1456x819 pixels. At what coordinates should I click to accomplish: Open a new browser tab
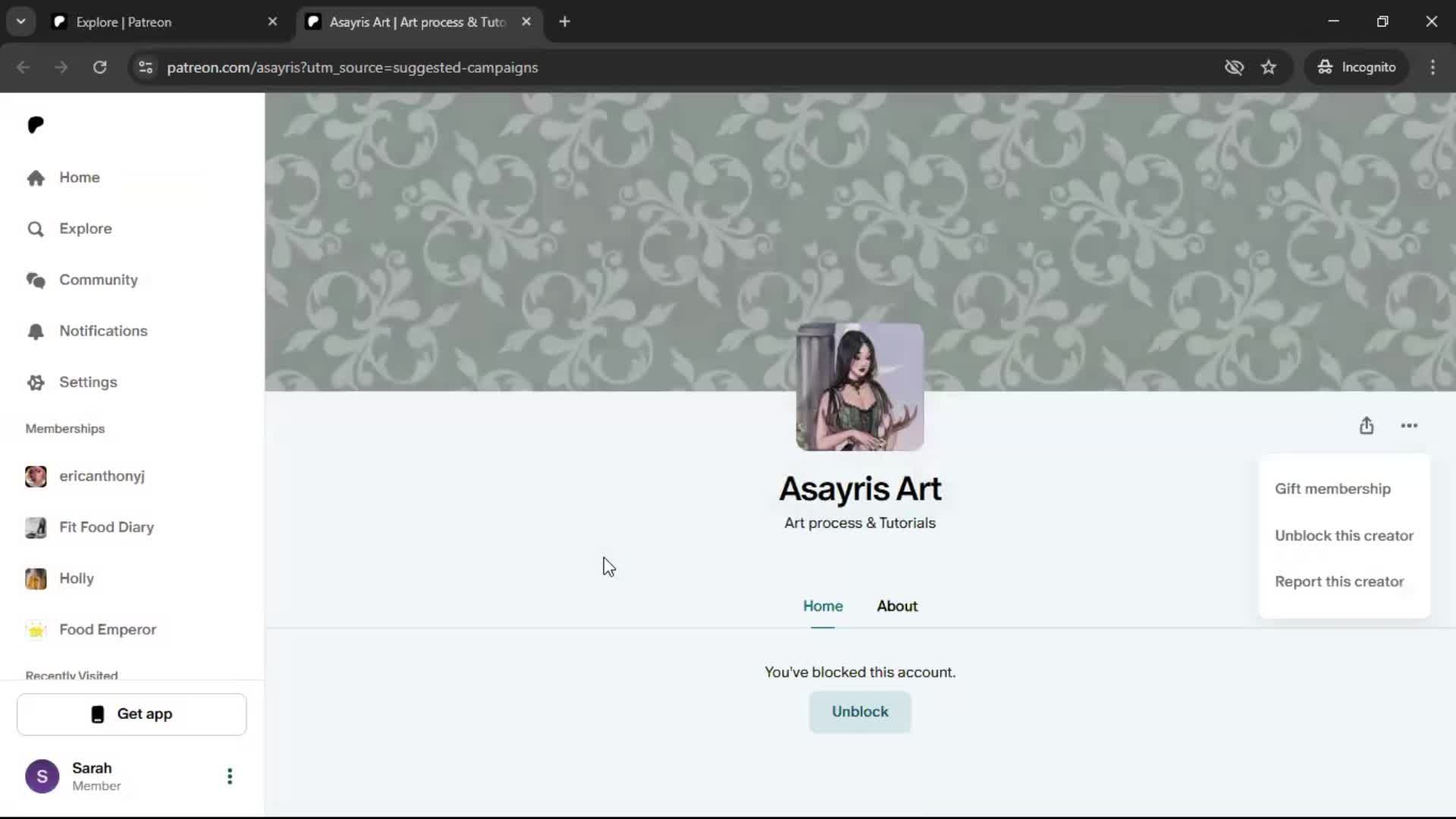(x=564, y=22)
